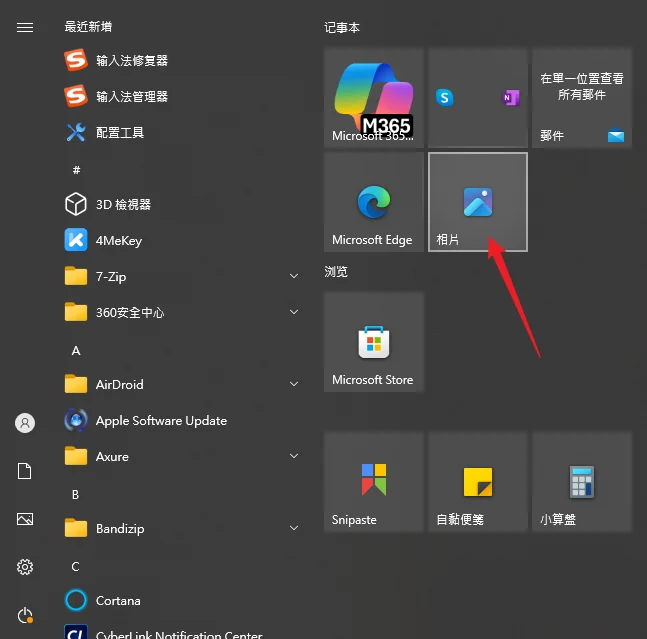This screenshot has height=639, width=647.
Task: Open CyberLink Notification Center icon
Action: (x=76, y=633)
